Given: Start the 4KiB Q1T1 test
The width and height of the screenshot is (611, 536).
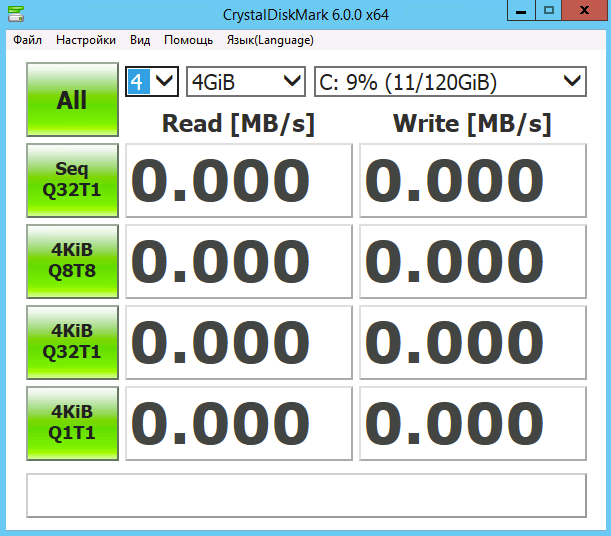Looking at the screenshot, I should point(72,421).
